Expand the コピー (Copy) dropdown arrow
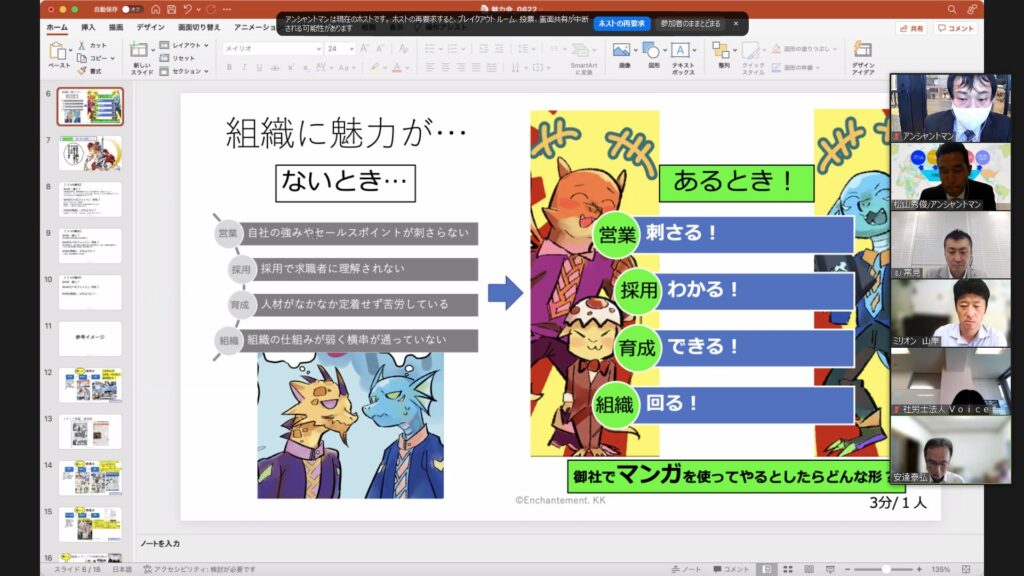The height and width of the screenshot is (576, 1024). point(113,58)
